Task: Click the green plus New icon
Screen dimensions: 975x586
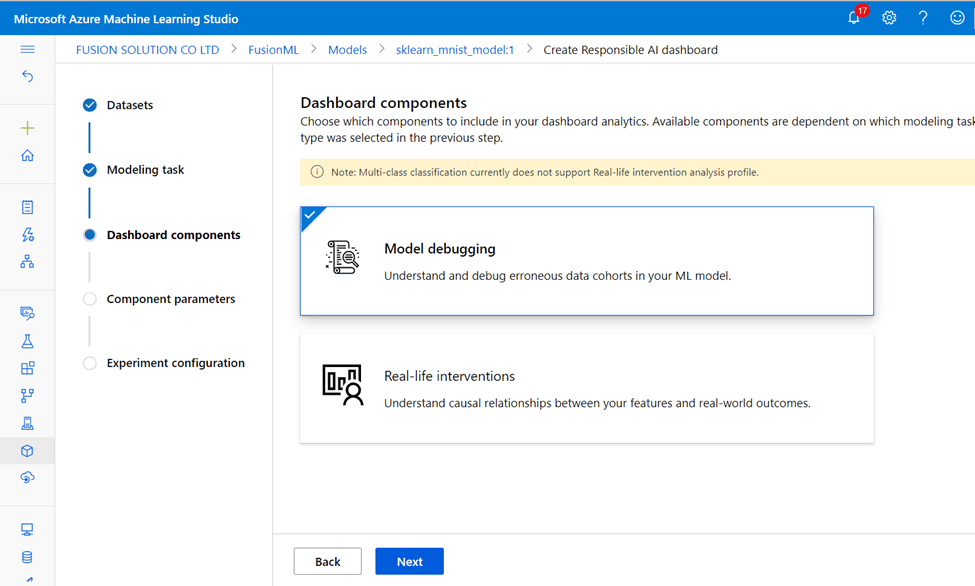Action: click(x=27, y=128)
